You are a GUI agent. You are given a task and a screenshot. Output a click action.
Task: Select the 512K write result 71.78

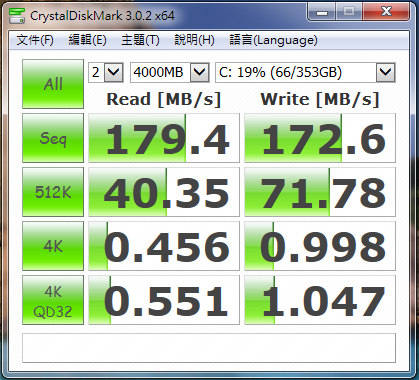pos(320,192)
